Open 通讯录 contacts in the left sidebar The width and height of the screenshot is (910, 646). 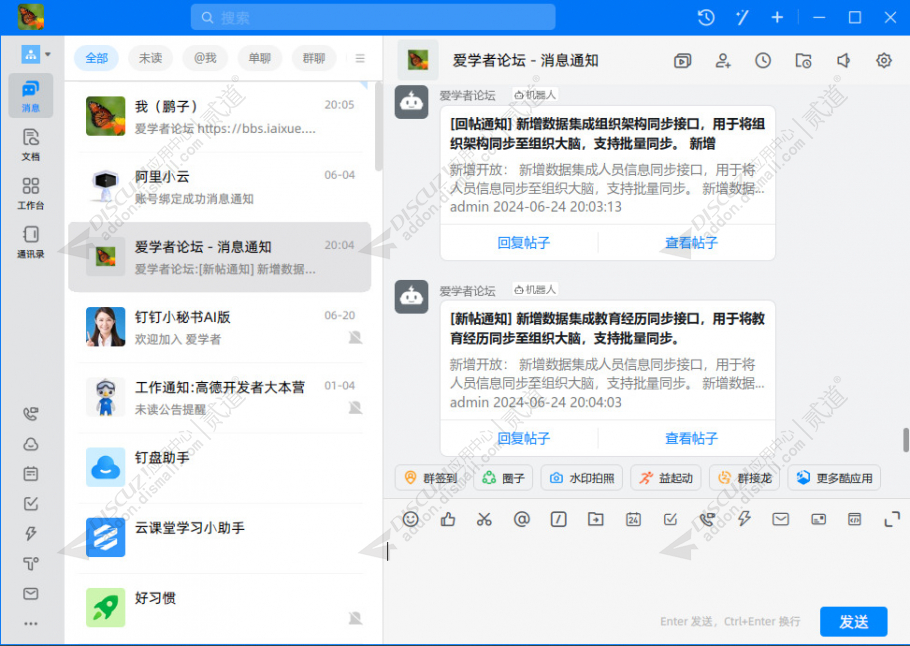(x=30, y=236)
